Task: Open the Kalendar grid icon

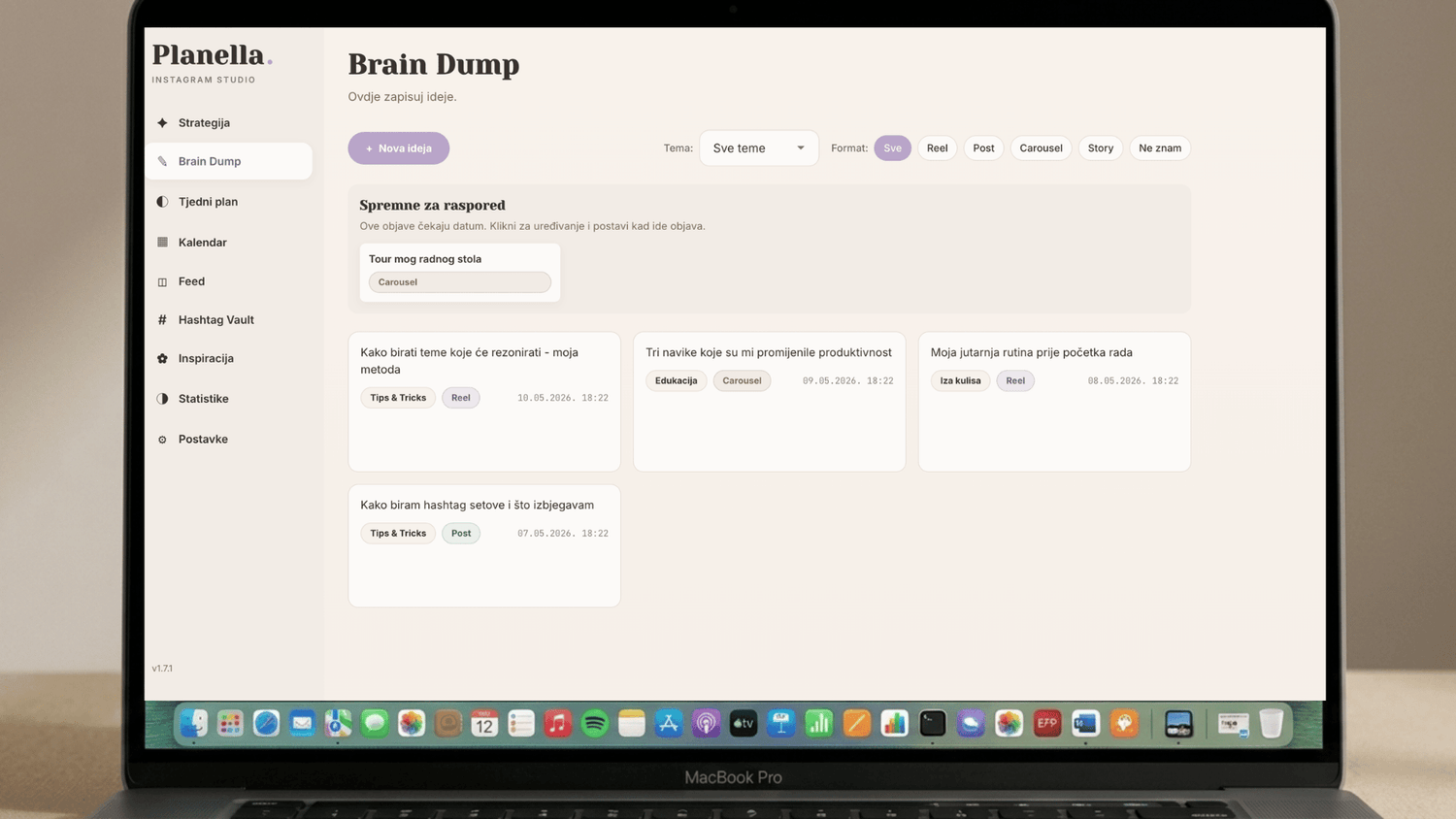Action: pos(162,243)
